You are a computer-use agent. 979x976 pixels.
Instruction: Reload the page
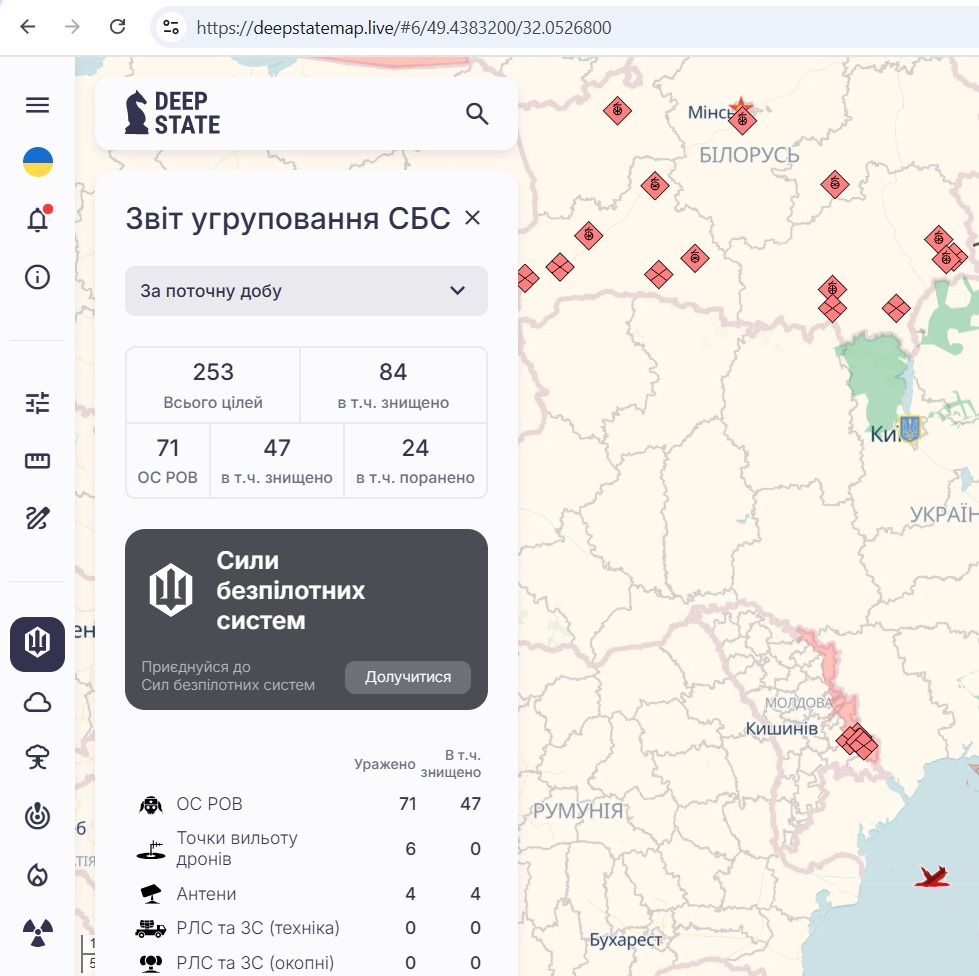[117, 27]
